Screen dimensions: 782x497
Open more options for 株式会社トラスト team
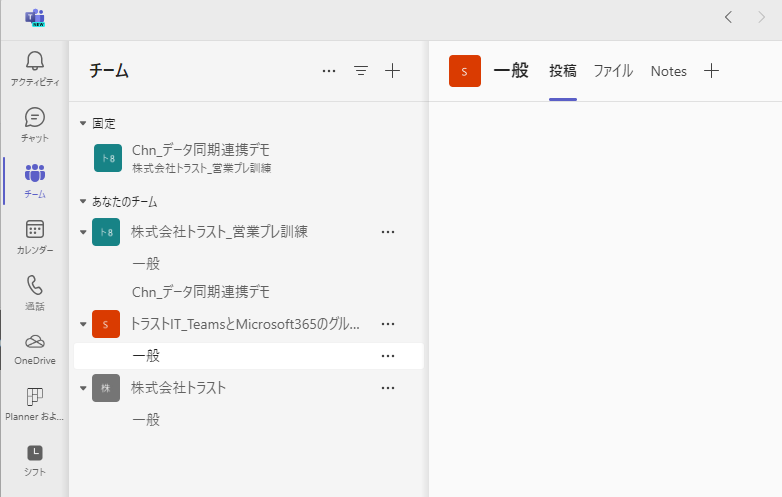point(388,388)
